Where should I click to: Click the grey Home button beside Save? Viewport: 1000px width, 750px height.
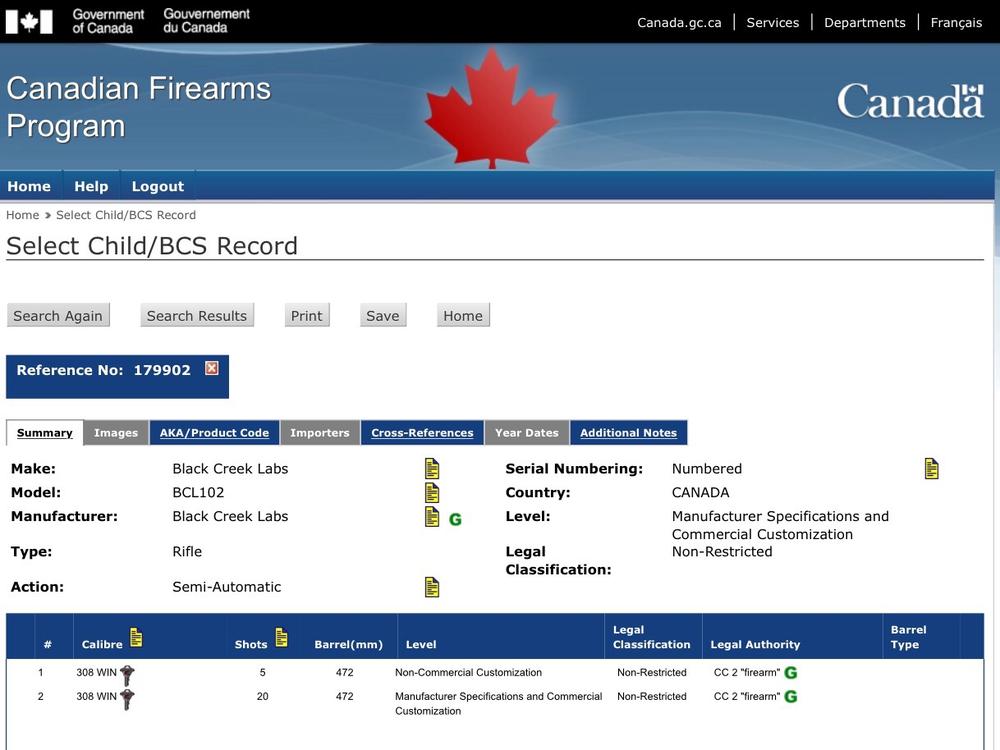[x=463, y=316]
